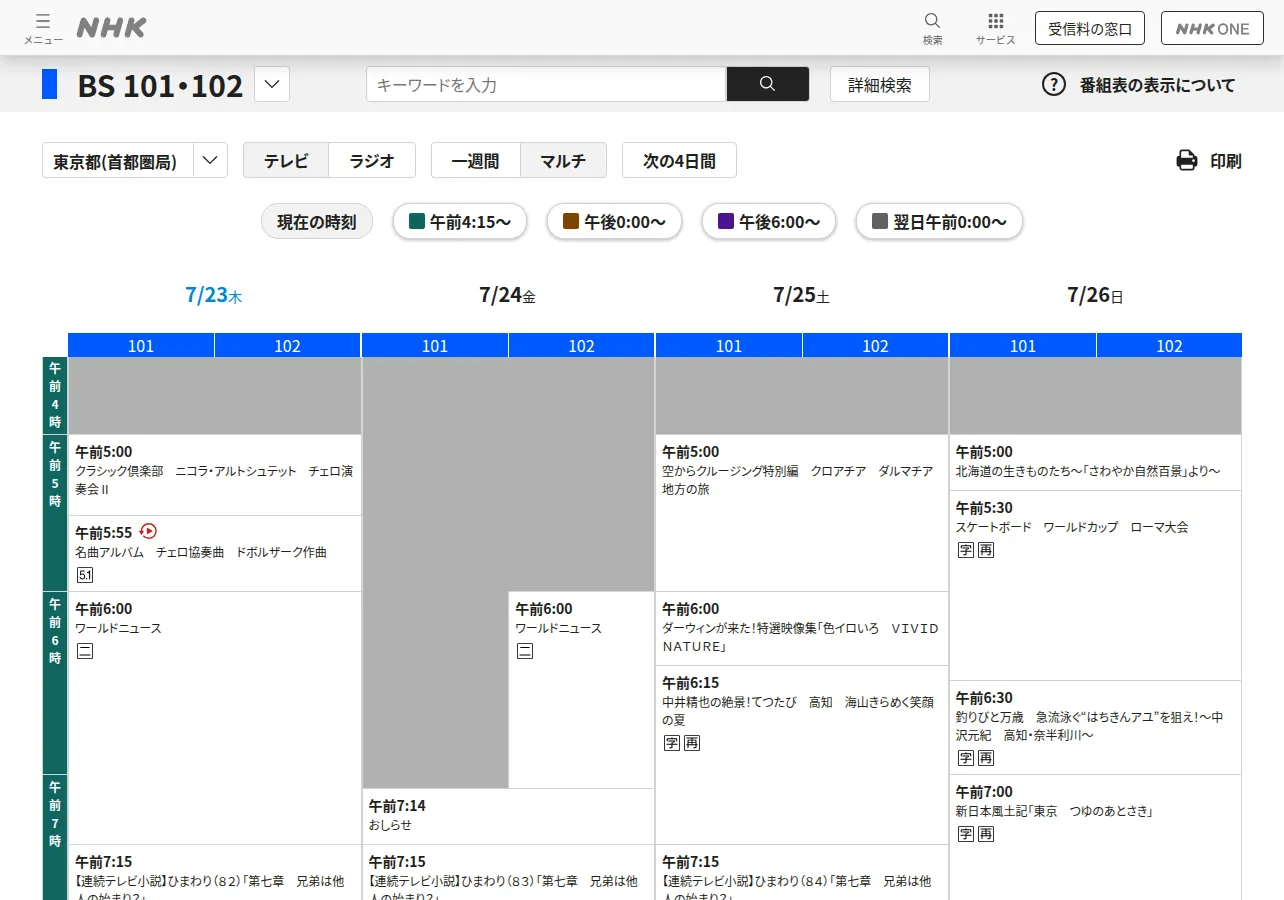Jump to 午後0:00〜 time slot
This screenshot has height=900, width=1284.
(x=614, y=222)
